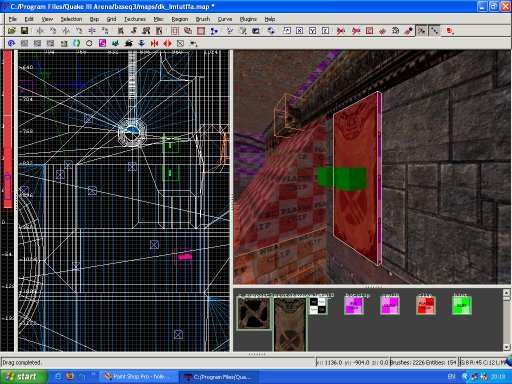This screenshot has height=384, width=512.
Task: Toggle the Scale X axis lock button
Action: click(300, 31)
